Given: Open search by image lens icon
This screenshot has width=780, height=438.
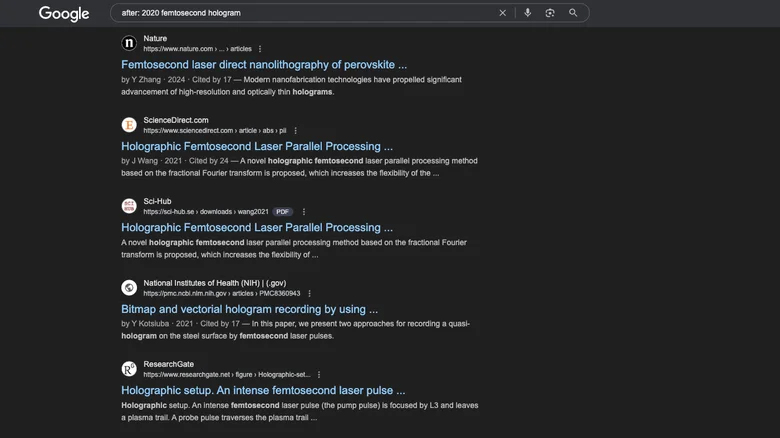Looking at the screenshot, I should coord(550,13).
